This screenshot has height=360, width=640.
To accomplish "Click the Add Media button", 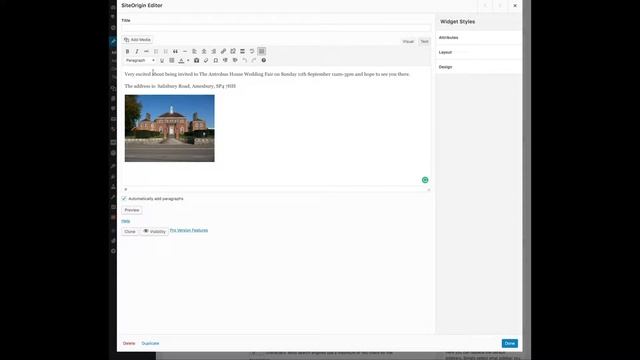I will [138, 40].
